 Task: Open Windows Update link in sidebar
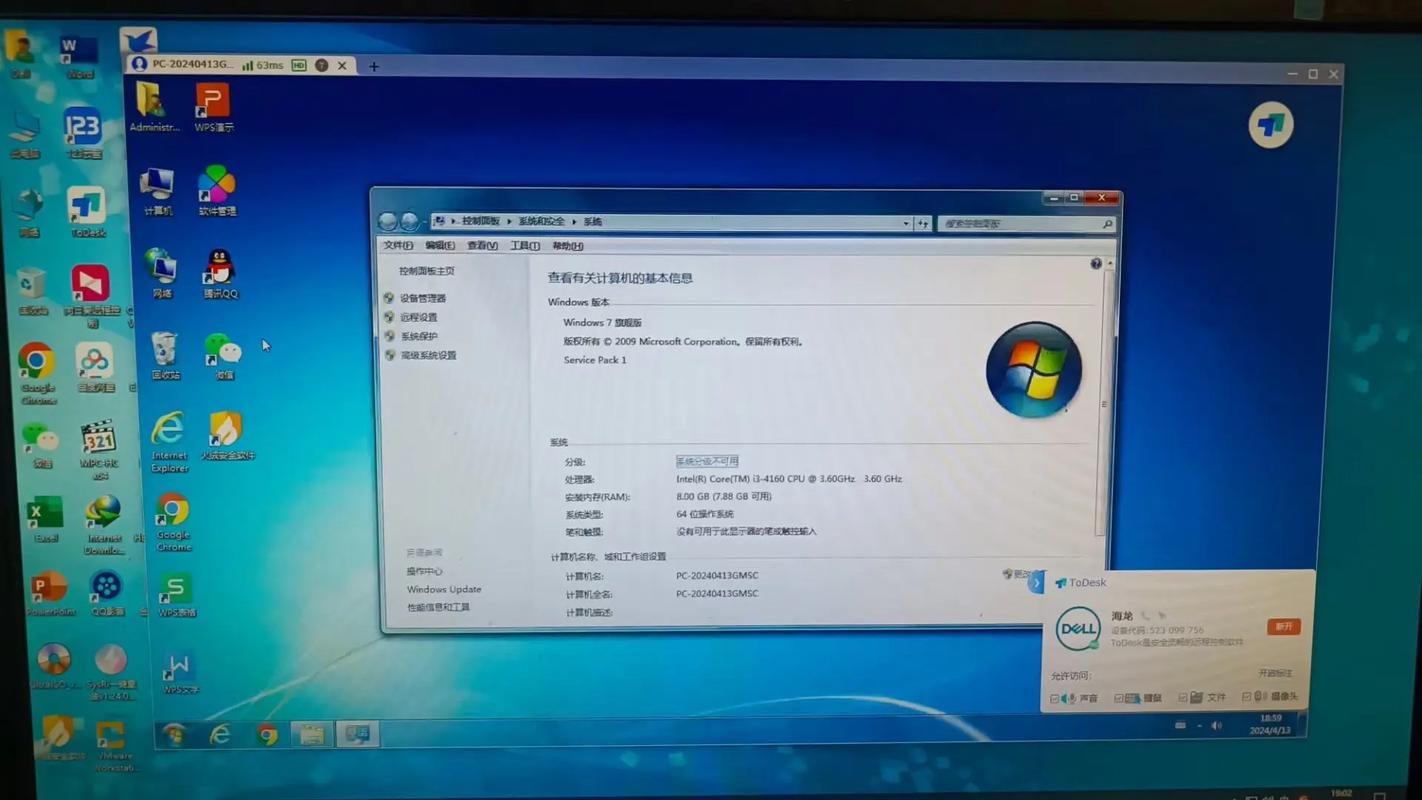pos(444,589)
